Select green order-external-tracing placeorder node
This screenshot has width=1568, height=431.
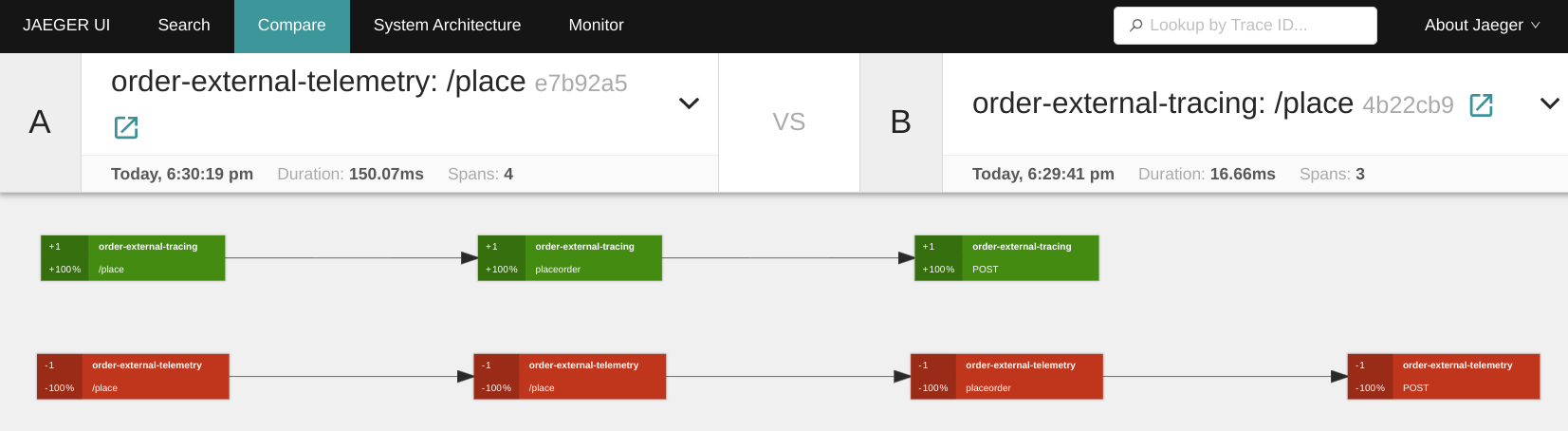[x=569, y=258]
